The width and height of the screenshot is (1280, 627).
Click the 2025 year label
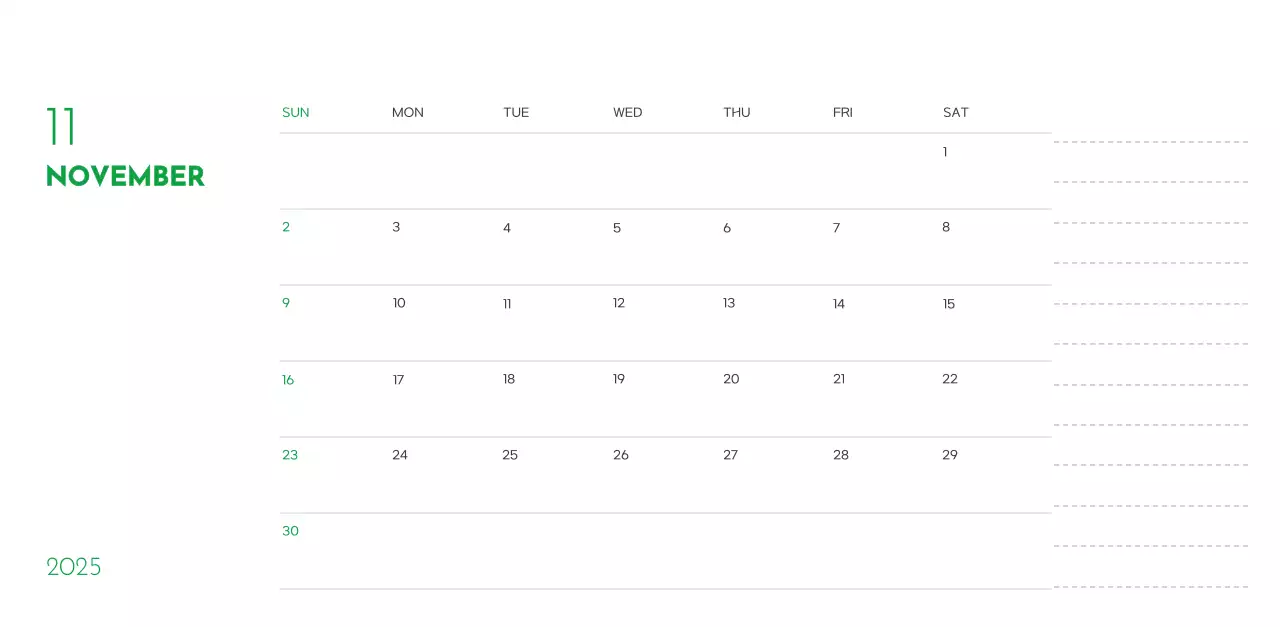[x=74, y=567]
